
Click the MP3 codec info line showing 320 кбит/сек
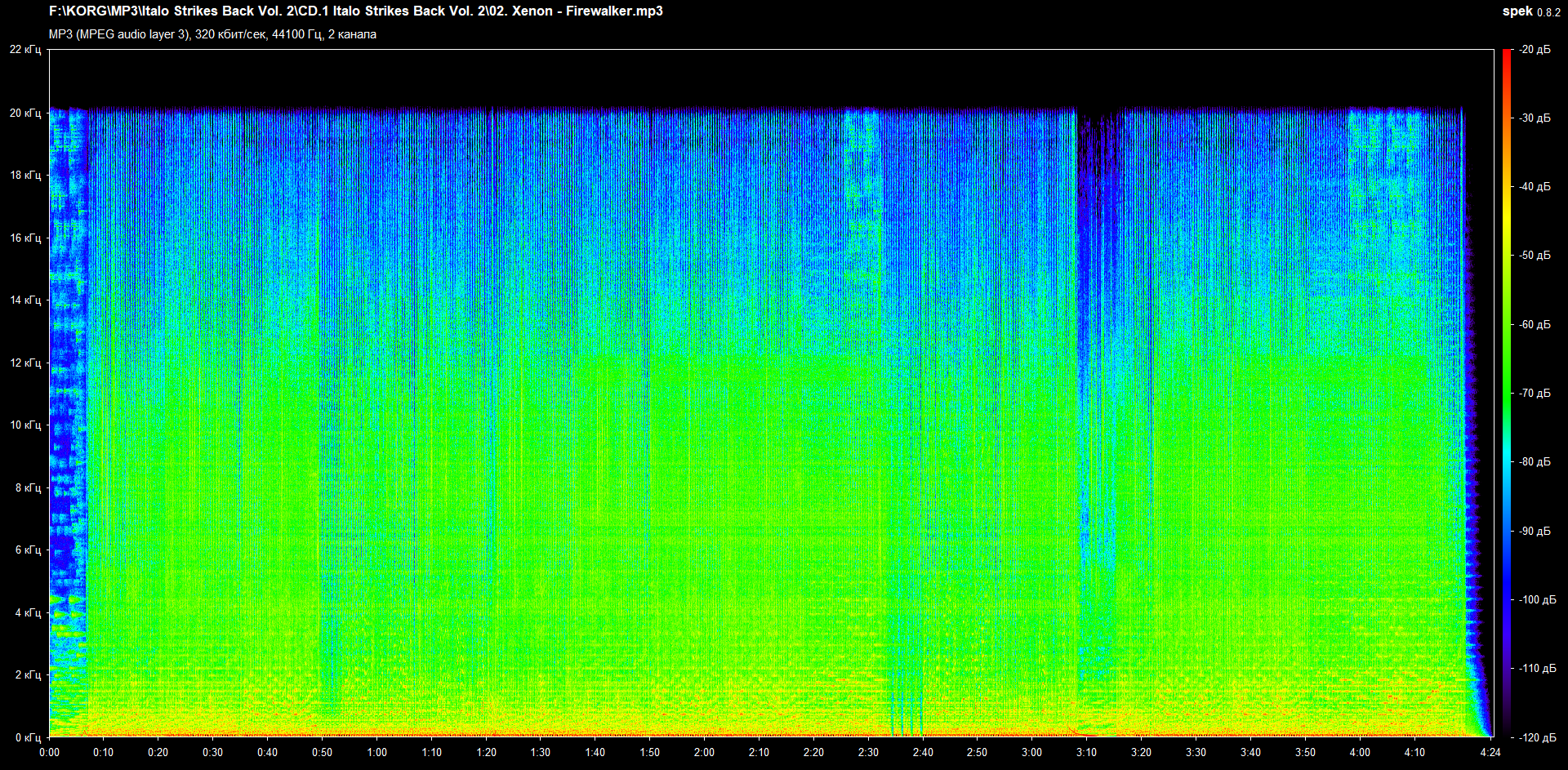212,34
